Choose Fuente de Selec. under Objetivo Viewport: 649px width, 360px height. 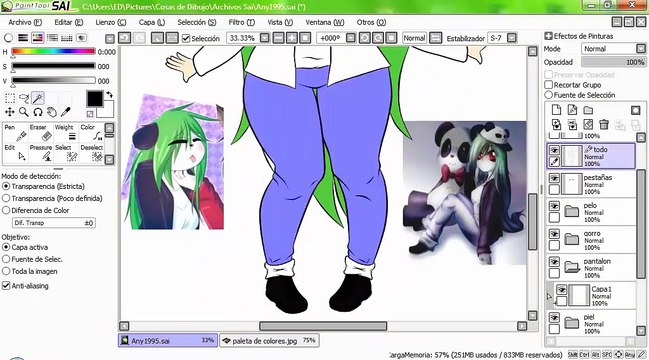point(6,259)
